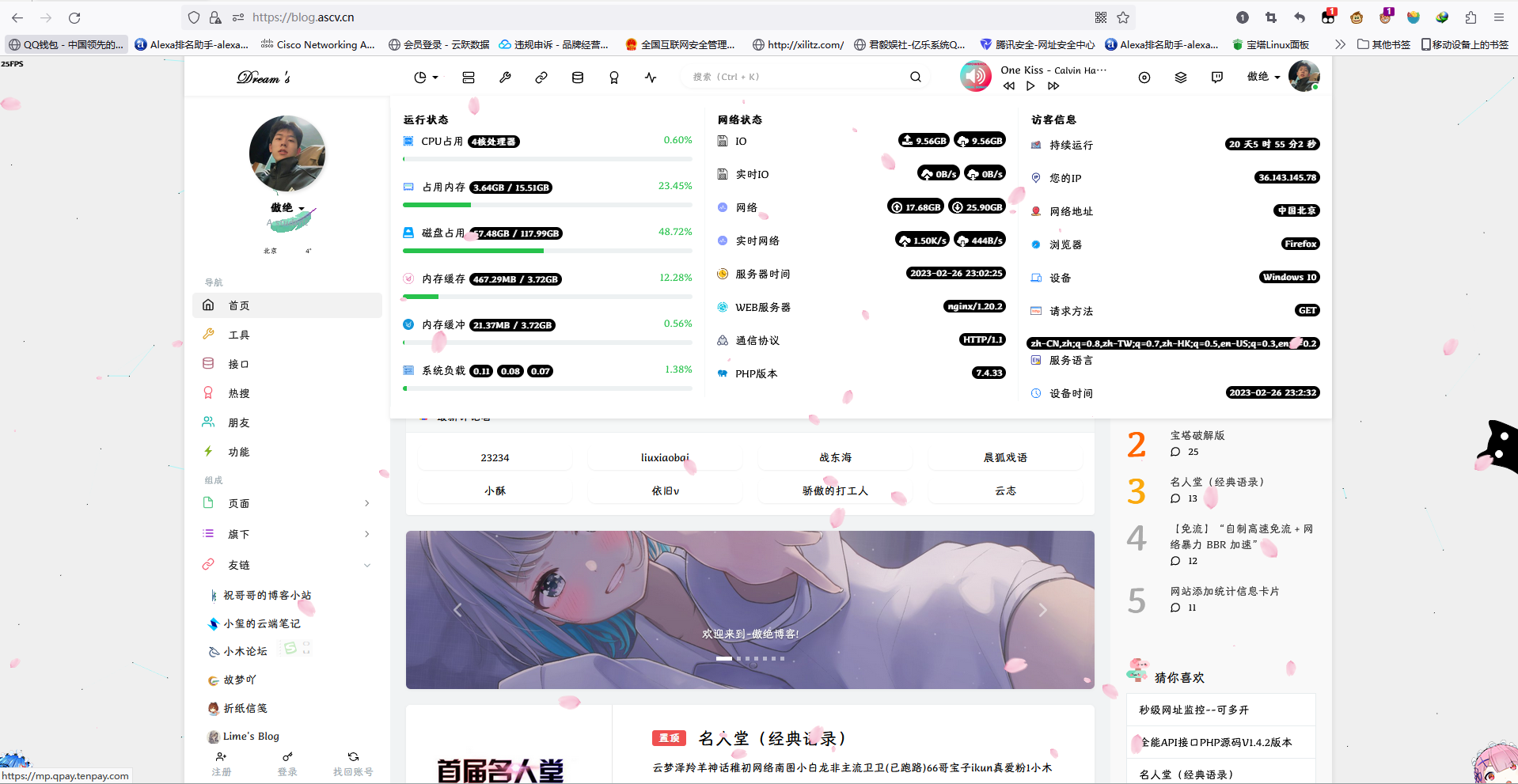Click the 占用内存 progress bar
The image size is (1518, 784).
coord(548,205)
